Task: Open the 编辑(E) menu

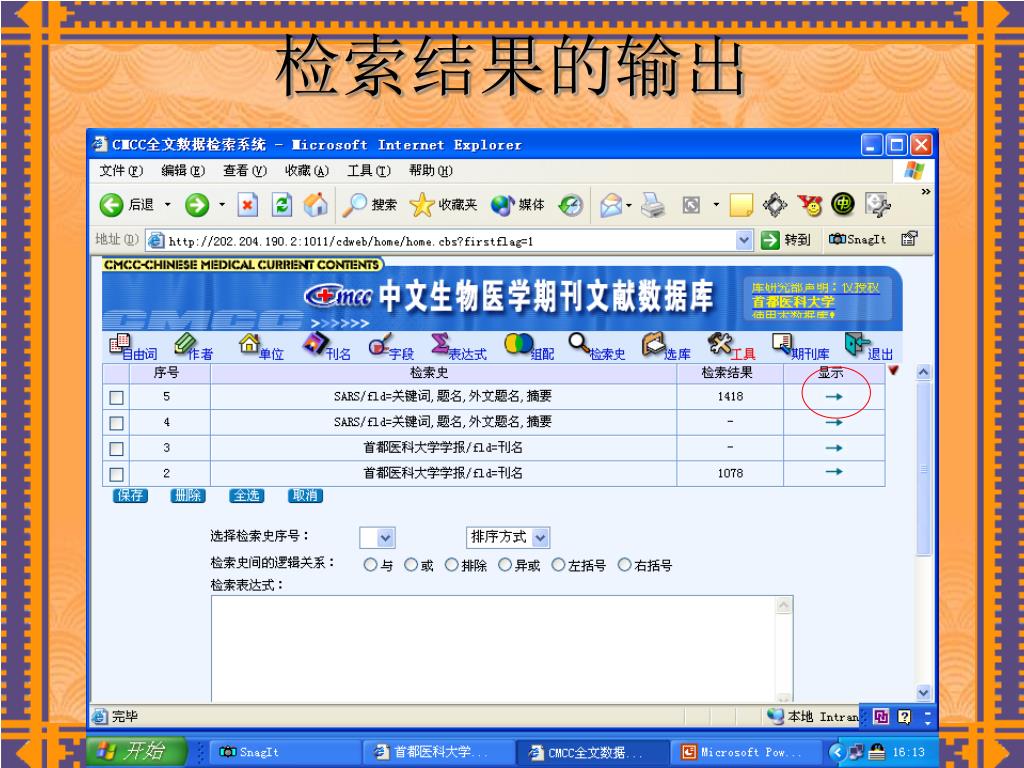Action: pyautogui.click(x=183, y=170)
